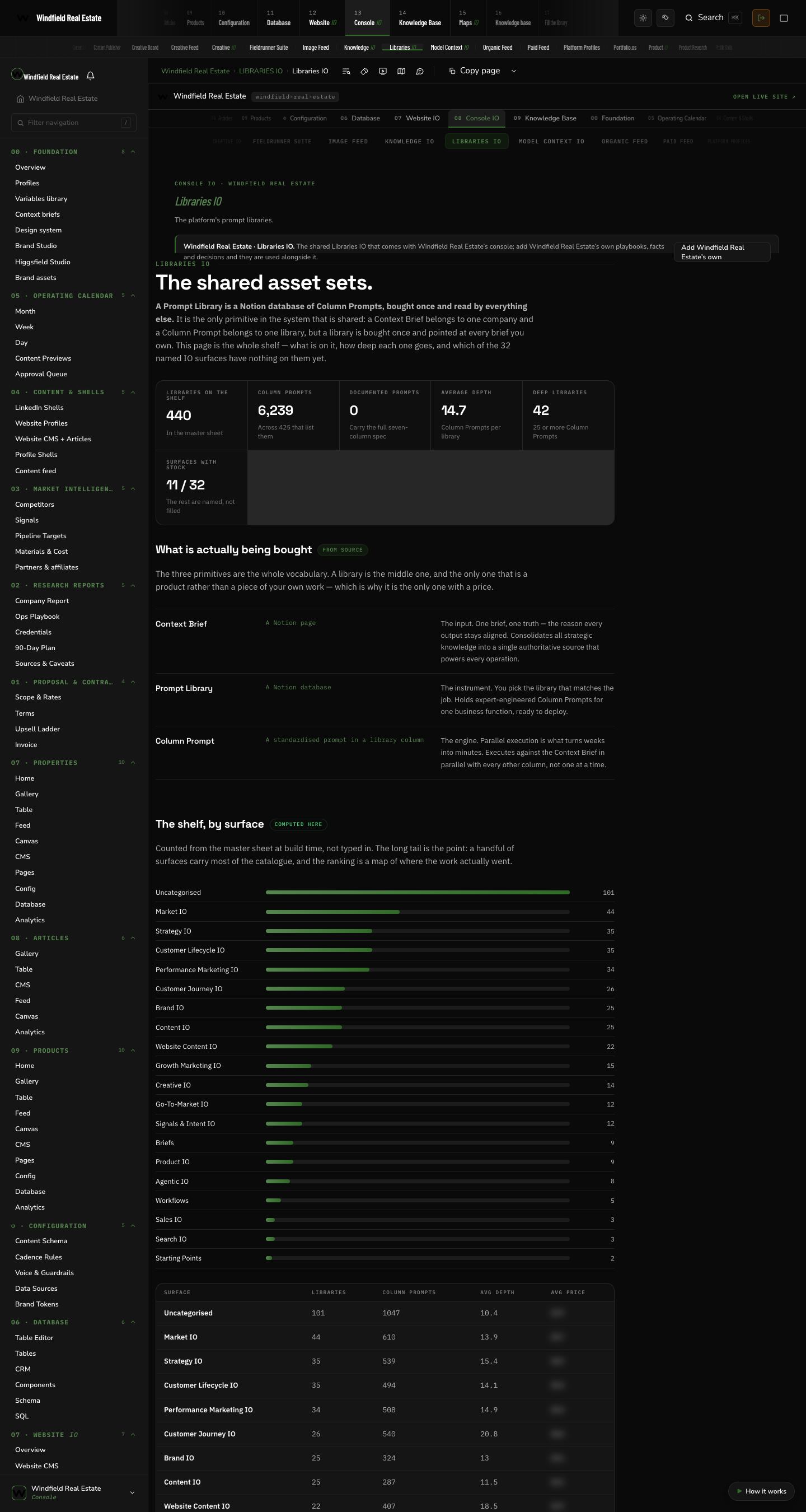Click the Strategy IO row in surface table
Screen dimensions: 806x1512
(x=385, y=1361)
